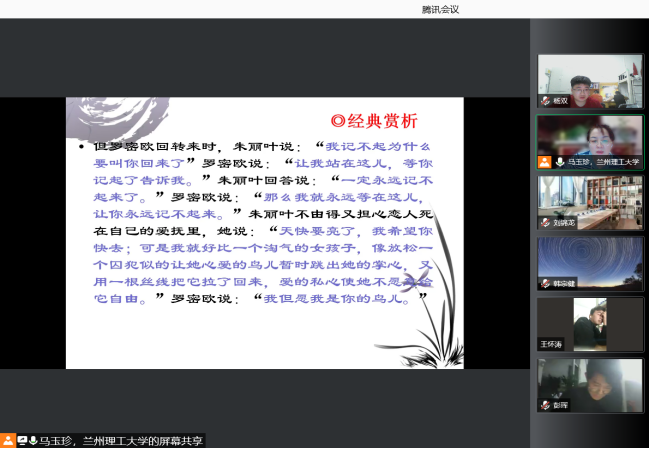Click active microphone icon on 马玉珍's tile
Screen dimensions: 649x449
click(560, 162)
